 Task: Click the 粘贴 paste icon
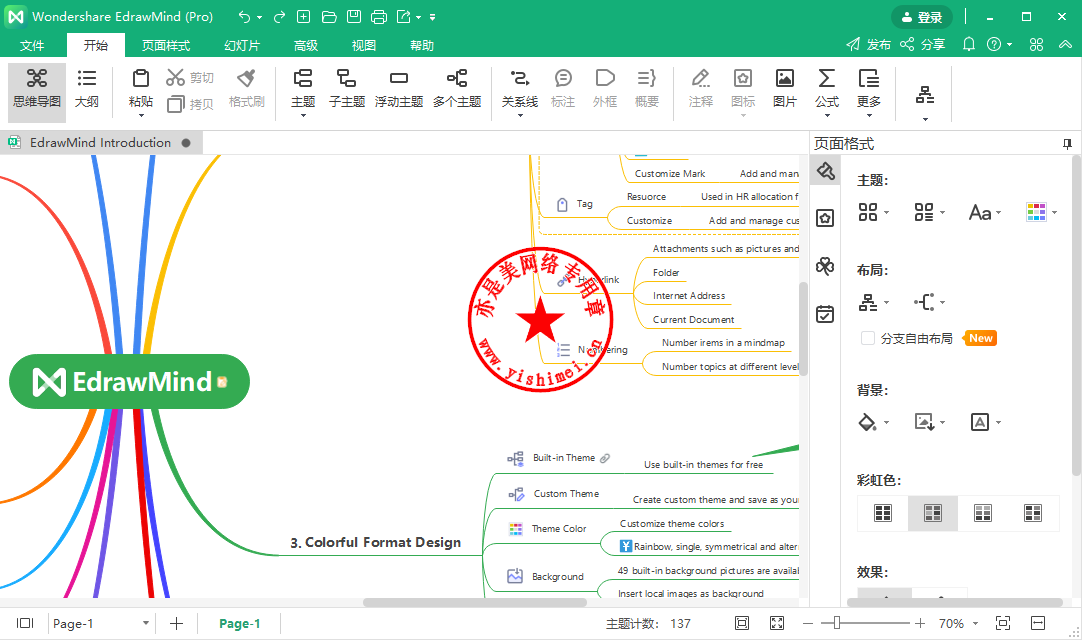click(141, 78)
